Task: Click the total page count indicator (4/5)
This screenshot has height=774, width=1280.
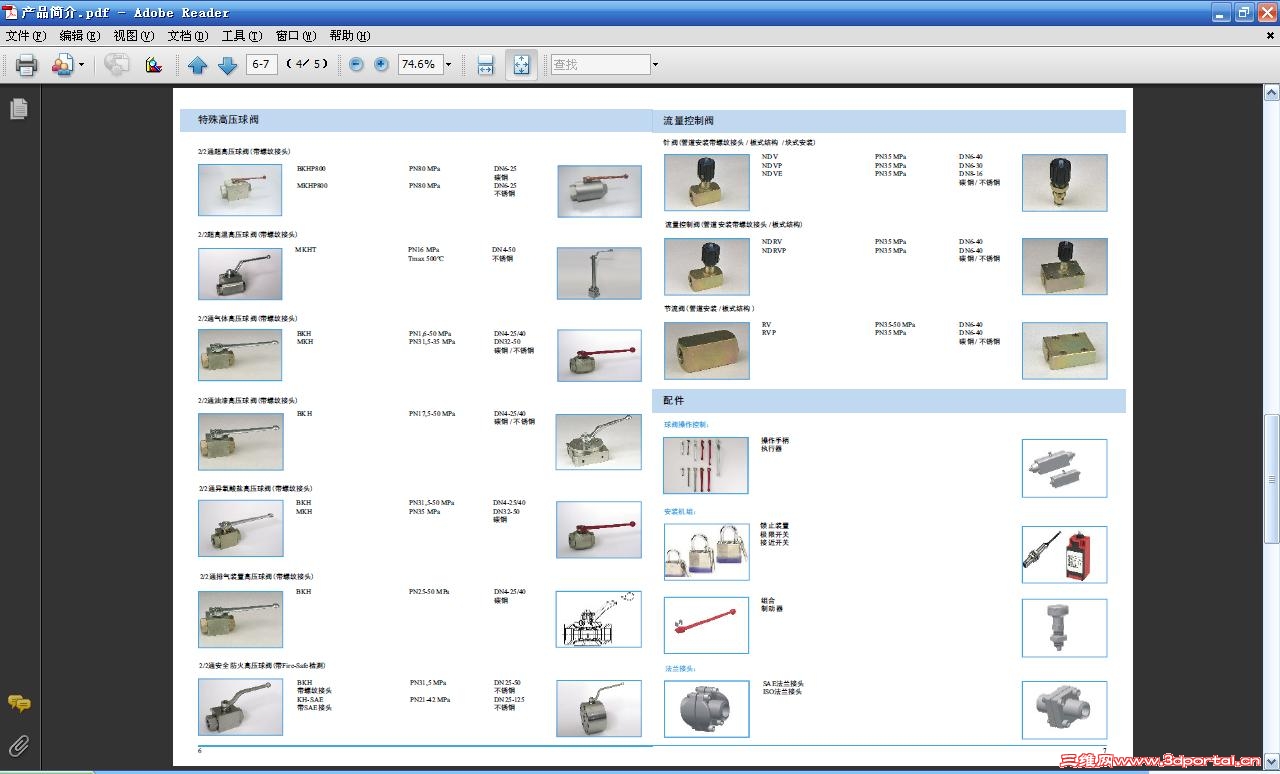Action: click(307, 64)
